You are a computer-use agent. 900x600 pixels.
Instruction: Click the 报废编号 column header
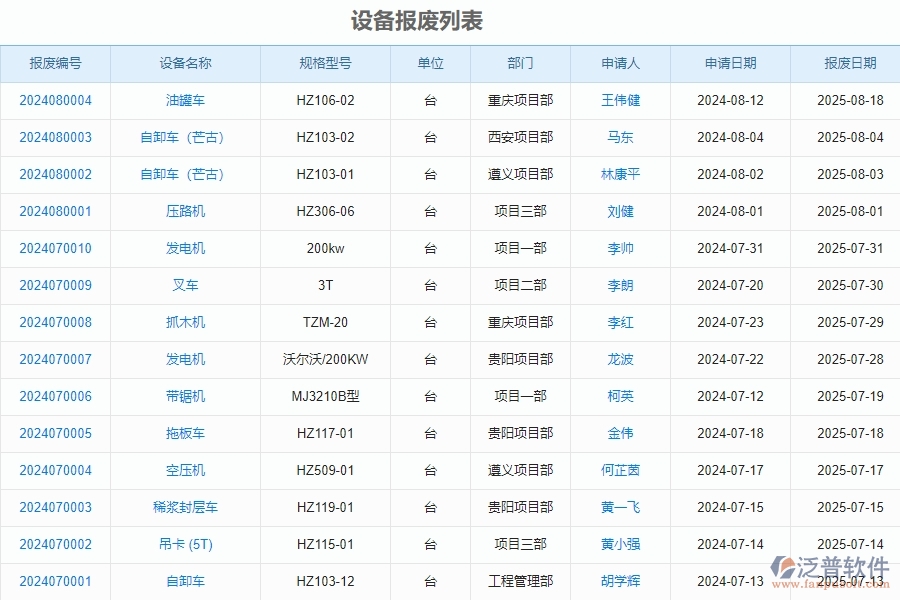tap(55, 63)
